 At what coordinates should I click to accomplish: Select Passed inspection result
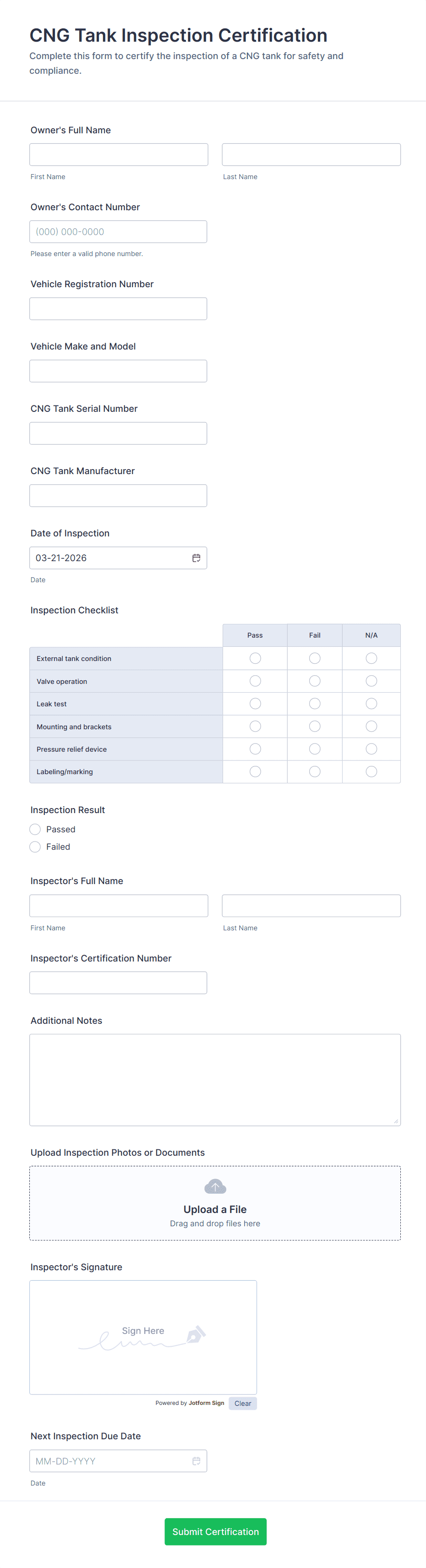[35, 829]
